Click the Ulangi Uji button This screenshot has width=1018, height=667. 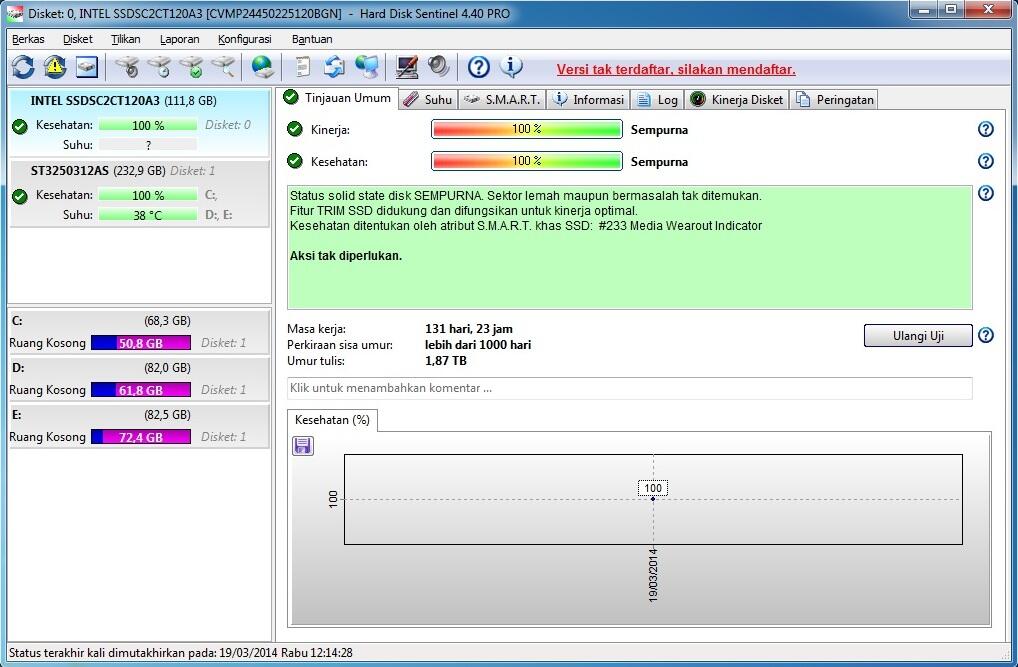(918, 336)
